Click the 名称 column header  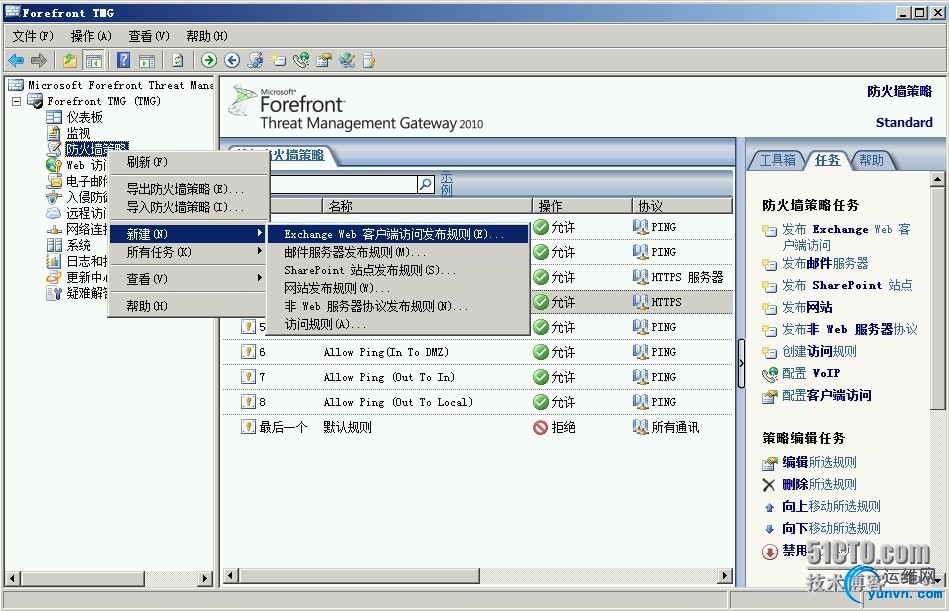tap(427, 206)
